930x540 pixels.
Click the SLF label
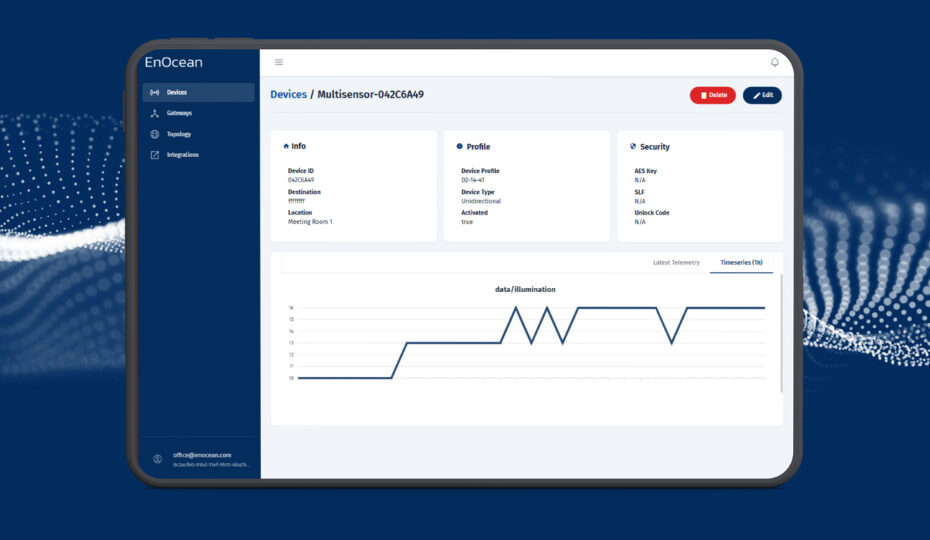[639, 192]
